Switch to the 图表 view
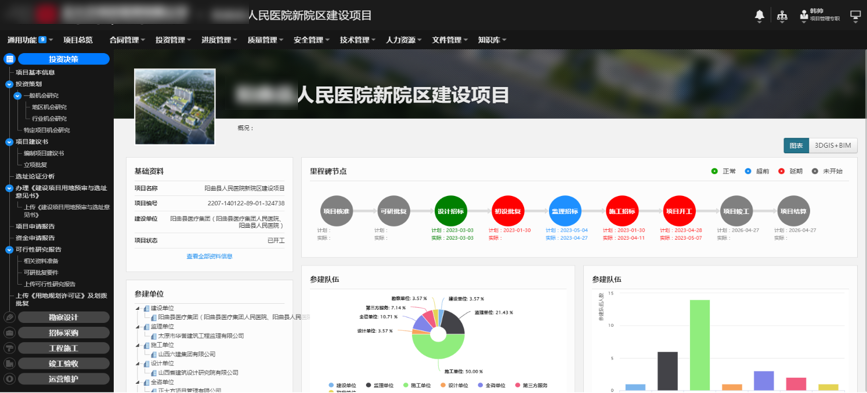This screenshot has height=393, width=867. click(x=796, y=145)
